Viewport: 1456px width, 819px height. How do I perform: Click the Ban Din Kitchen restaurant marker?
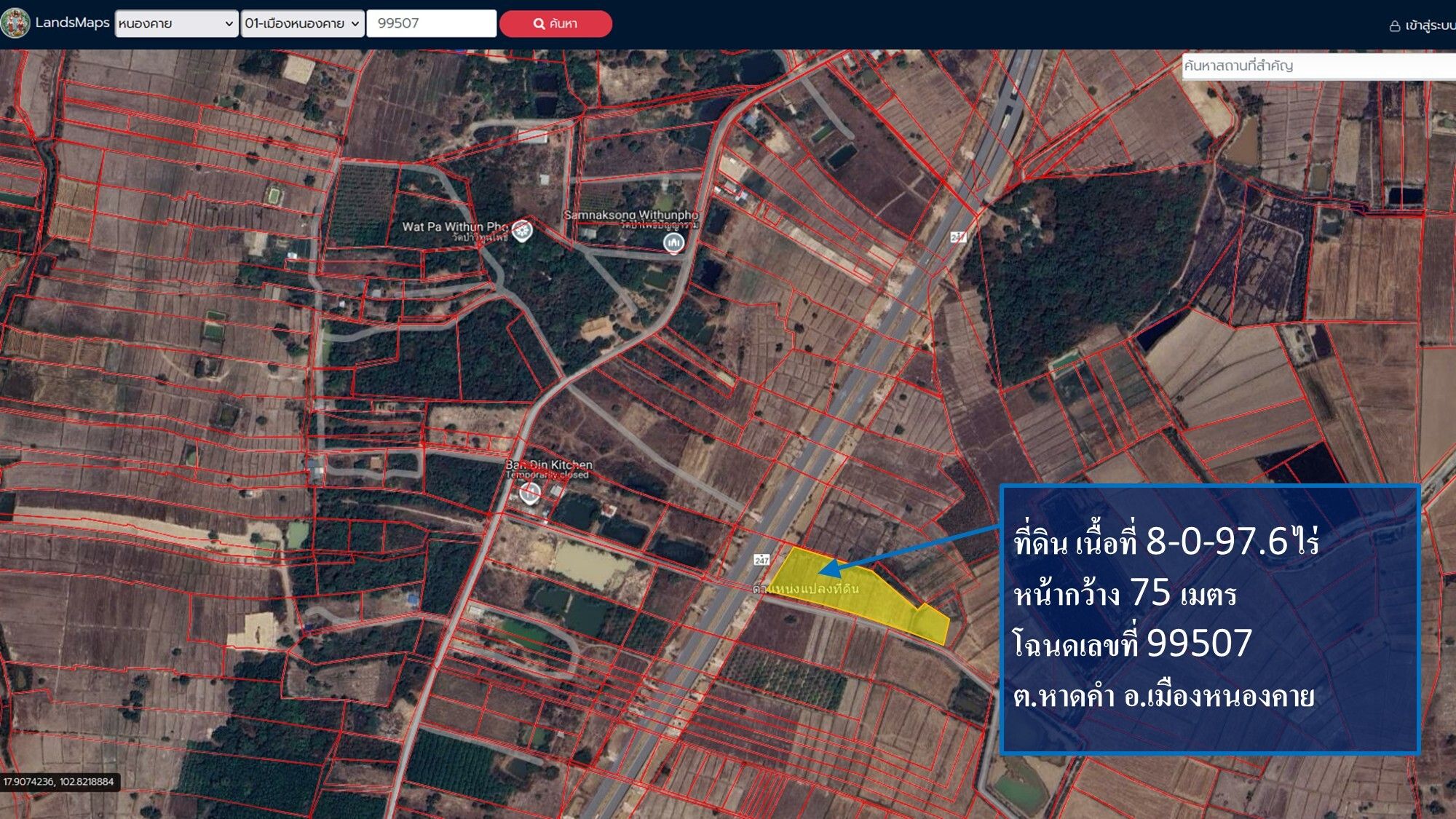point(530,494)
